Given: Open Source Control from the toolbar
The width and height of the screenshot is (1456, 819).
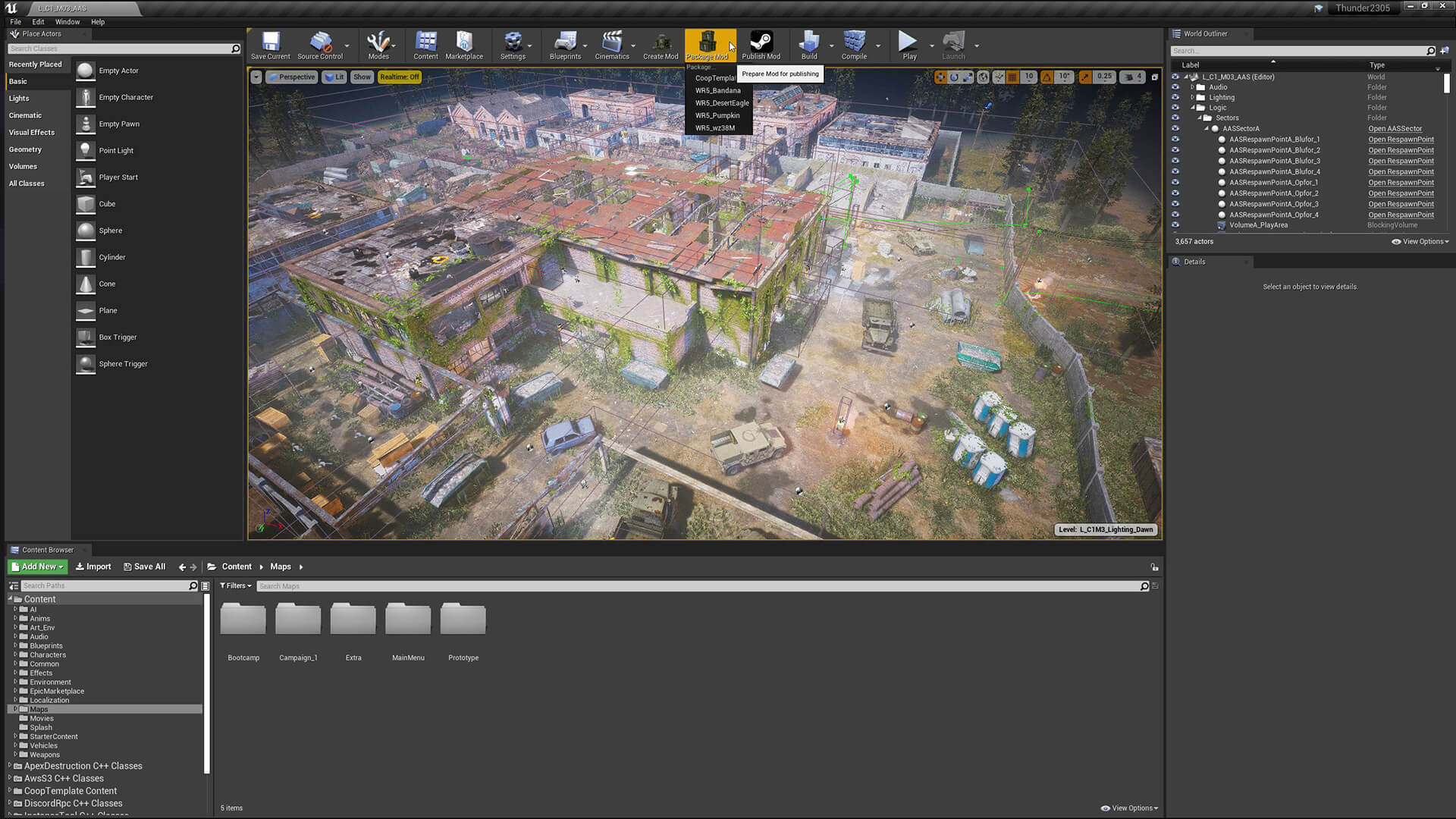Looking at the screenshot, I should pyautogui.click(x=320, y=45).
